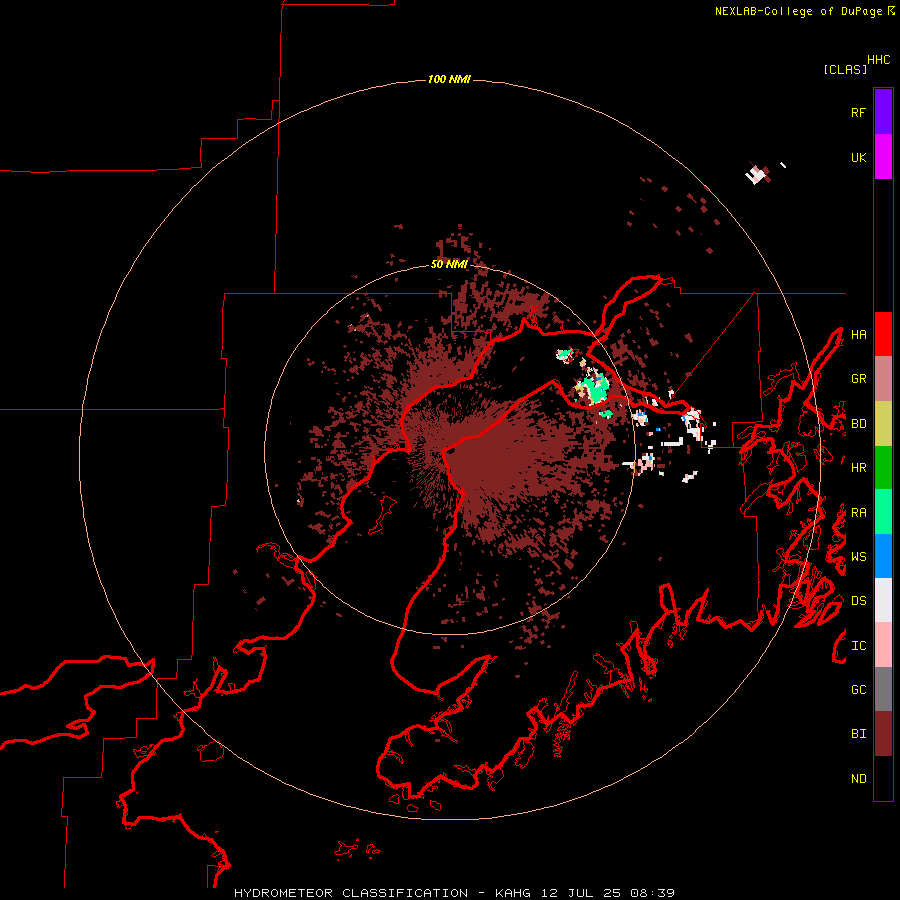The image size is (900, 900).
Task: Click the DS legend label
Action: [858, 601]
